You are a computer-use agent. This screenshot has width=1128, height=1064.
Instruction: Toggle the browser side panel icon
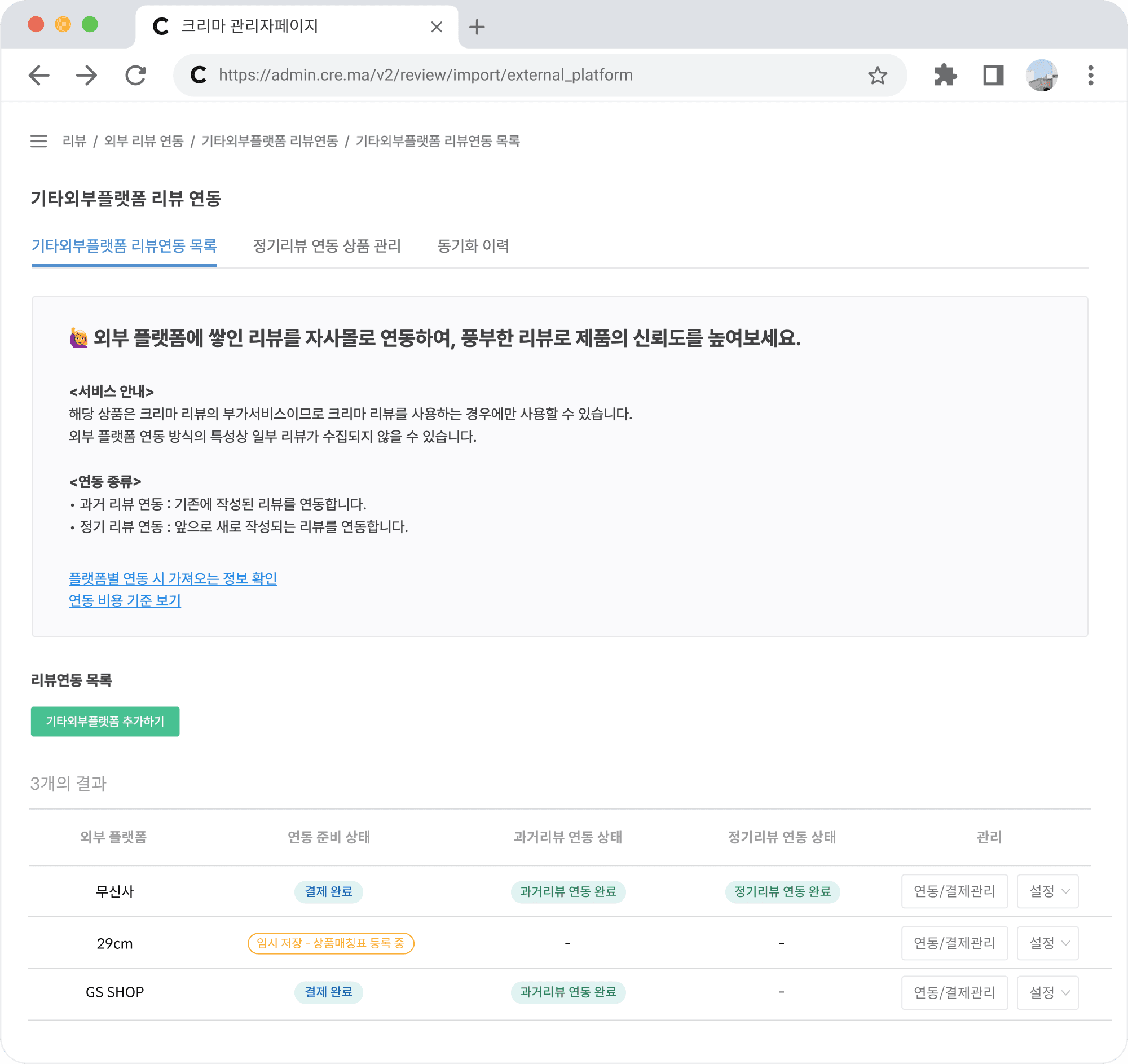[994, 76]
